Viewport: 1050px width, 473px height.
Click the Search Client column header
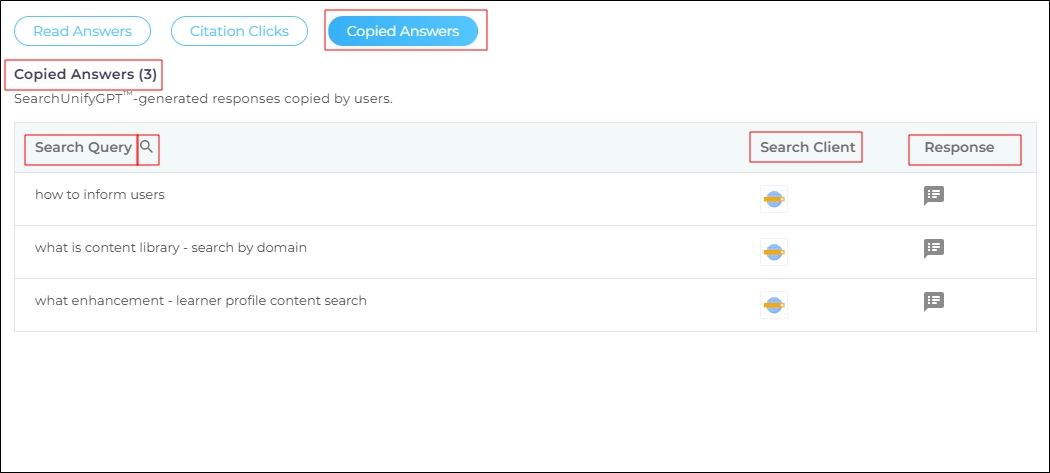(807, 147)
